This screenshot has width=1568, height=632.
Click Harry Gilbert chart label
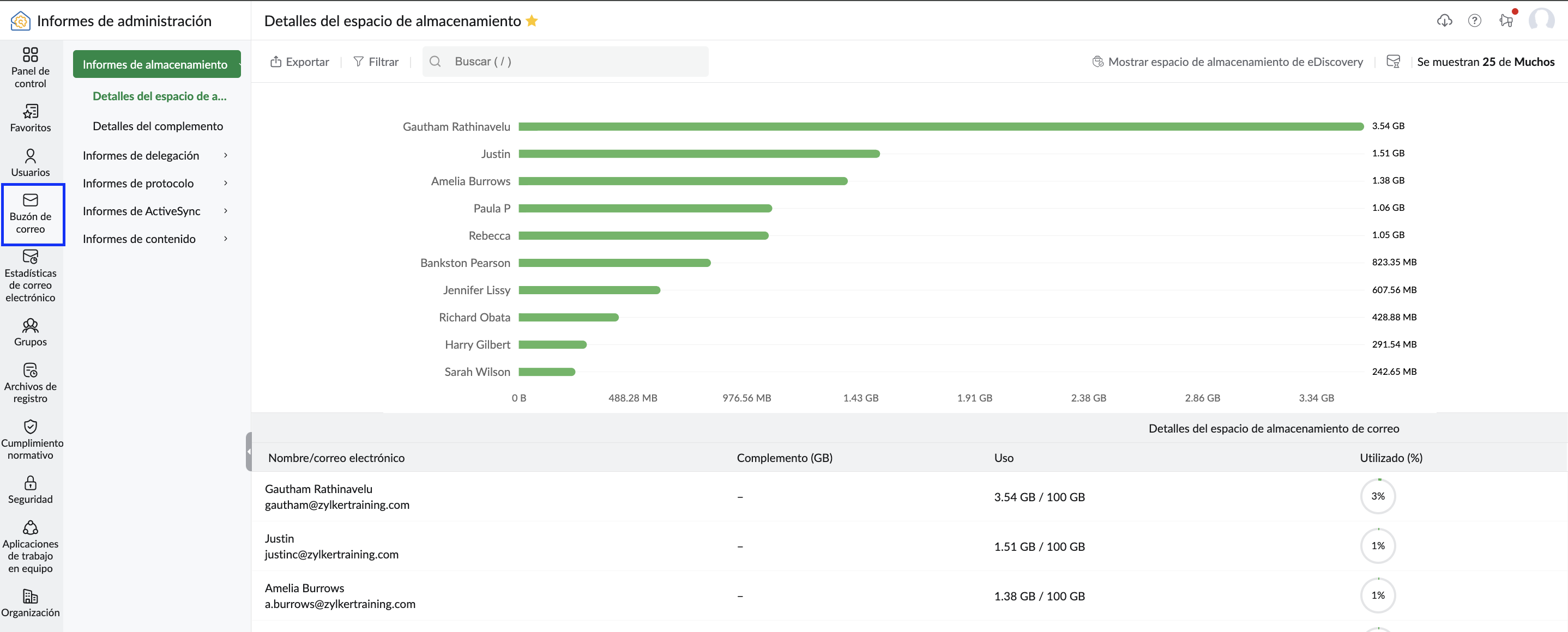pyautogui.click(x=477, y=344)
